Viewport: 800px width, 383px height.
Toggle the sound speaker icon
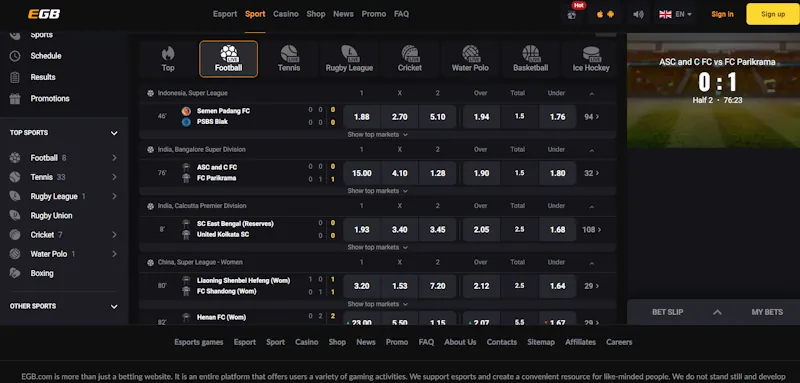(x=638, y=14)
